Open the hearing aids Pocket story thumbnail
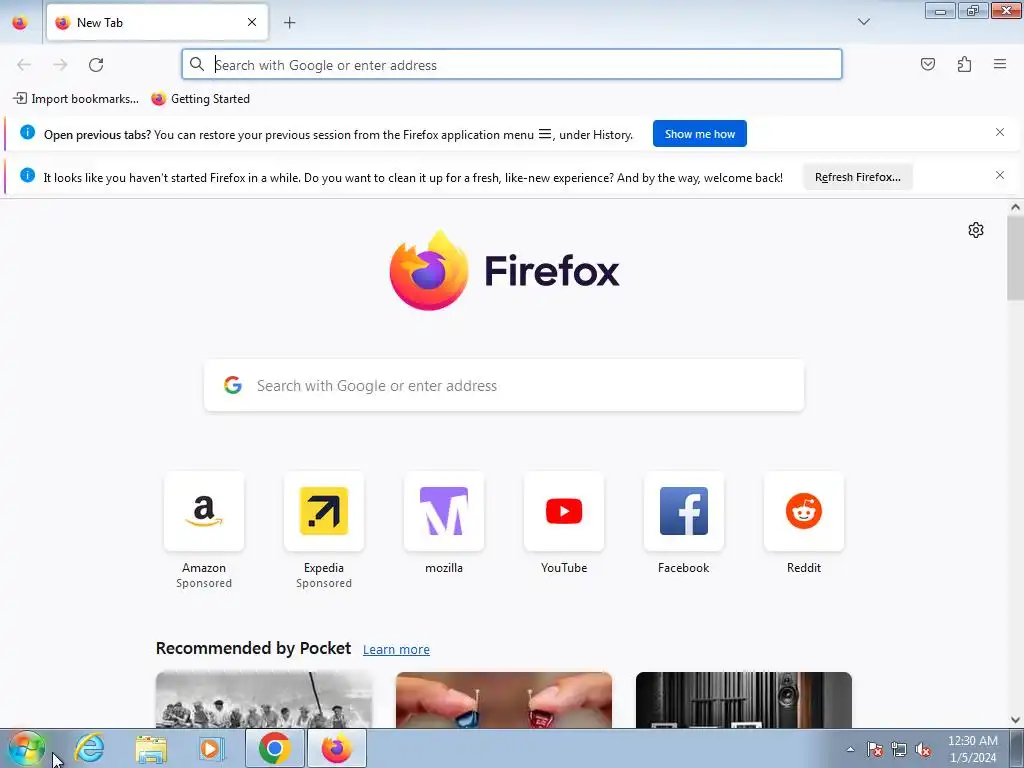The height and width of the screenshot is (768, 1024). point(504,699)
